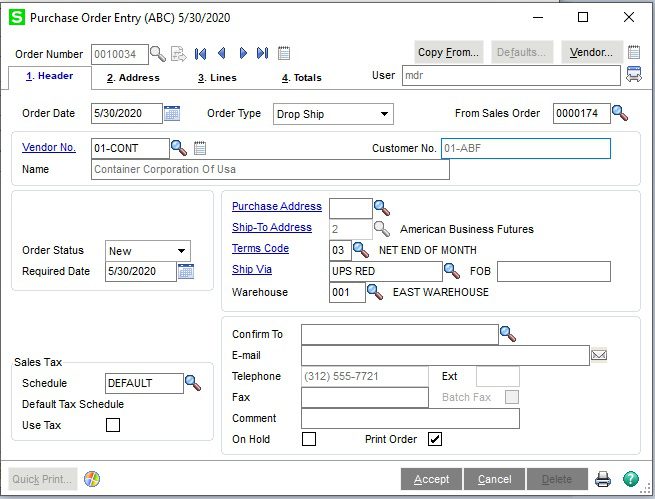Open the vendor memo icon

pyautogui.click(x=200, y=148)
